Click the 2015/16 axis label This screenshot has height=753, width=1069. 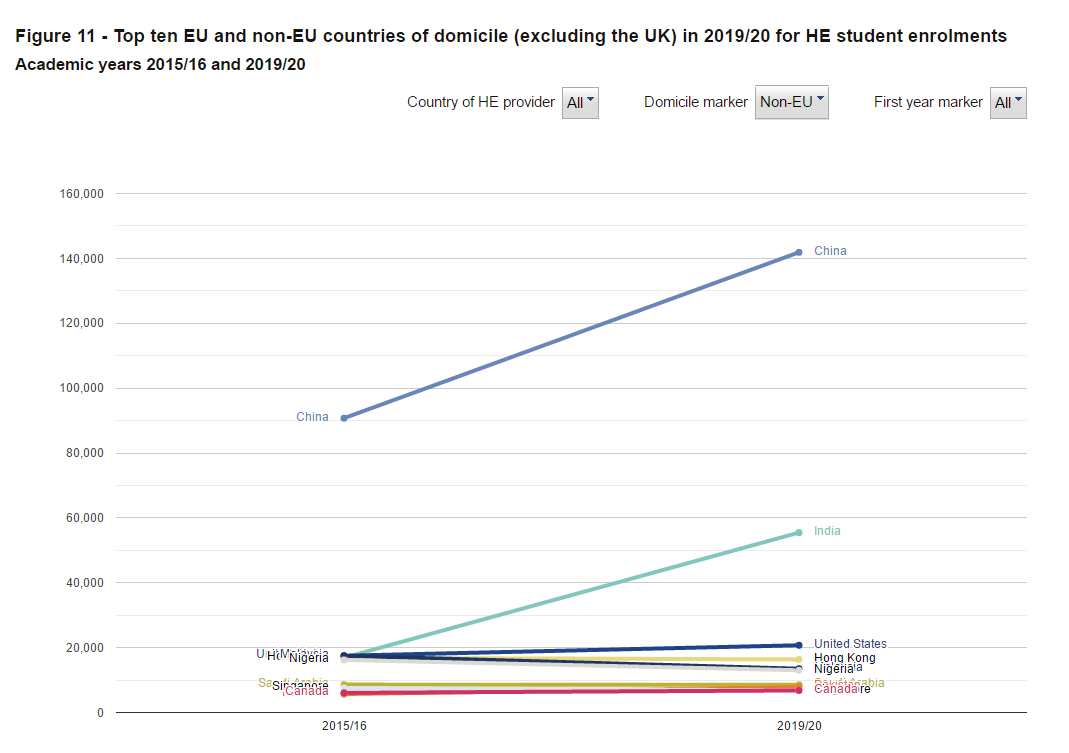pos(344,726)
